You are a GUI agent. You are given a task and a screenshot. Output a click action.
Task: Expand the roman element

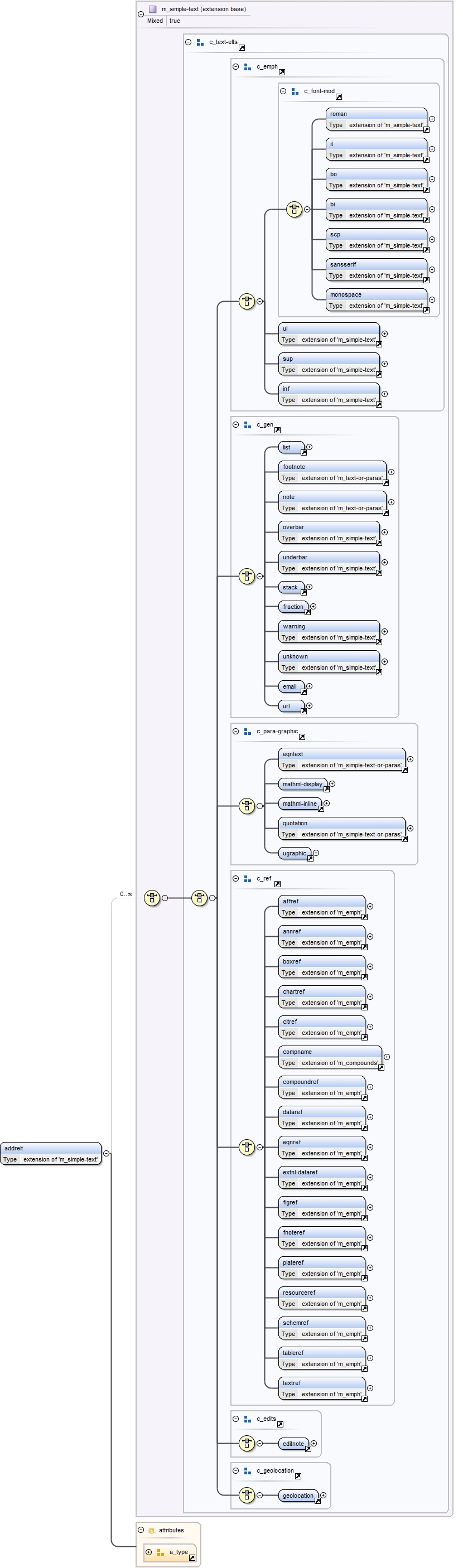[432, 119]
